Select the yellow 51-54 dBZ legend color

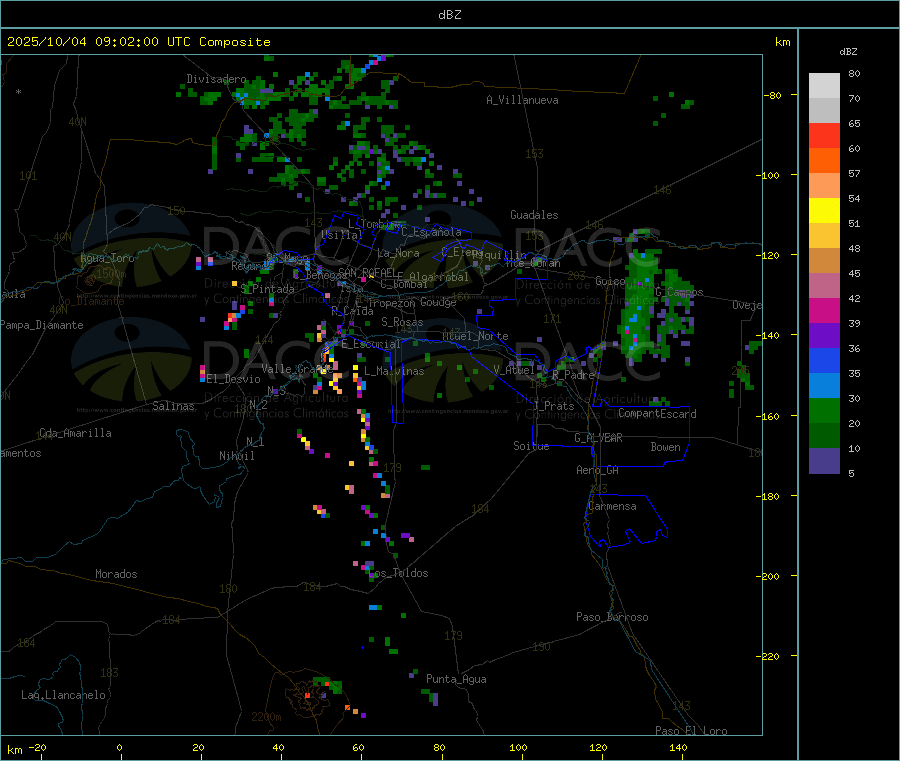point(824,211)
